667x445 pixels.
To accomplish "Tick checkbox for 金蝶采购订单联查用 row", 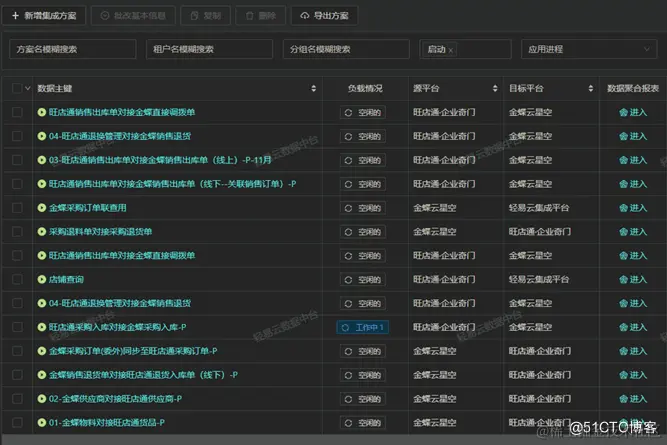I will pos(17,208).
